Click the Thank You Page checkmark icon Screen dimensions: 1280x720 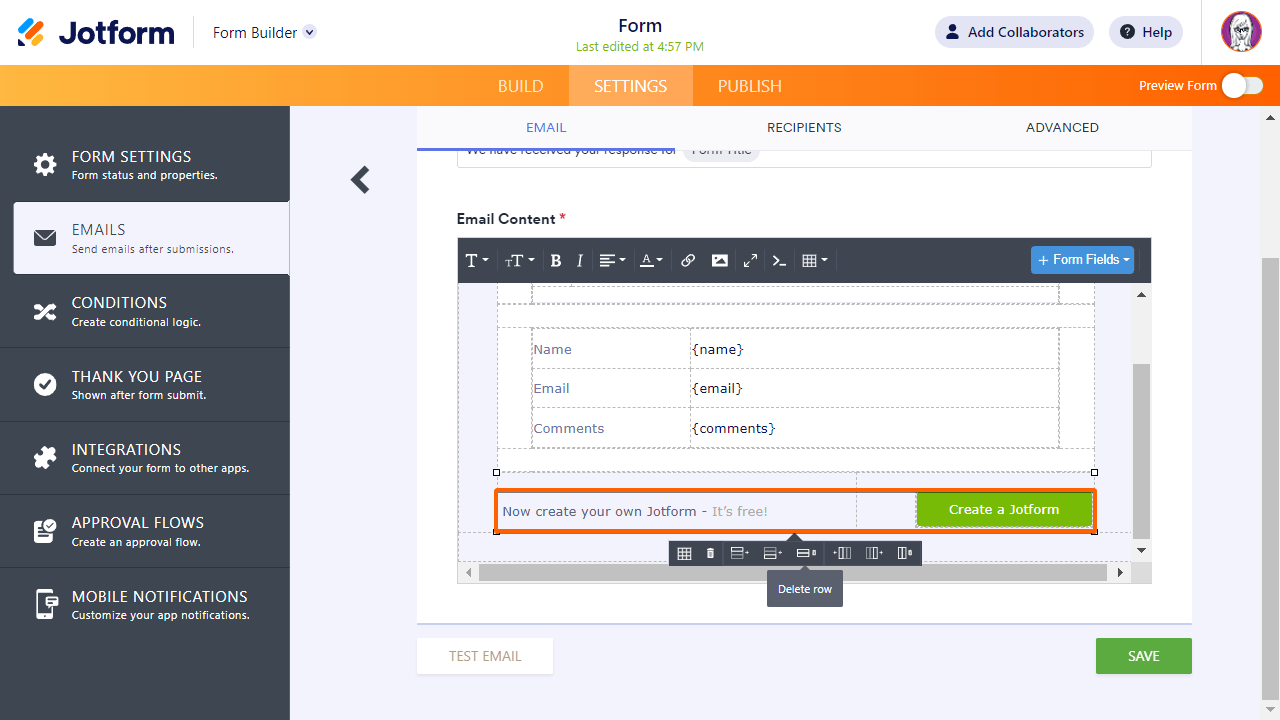pos(45,385)
